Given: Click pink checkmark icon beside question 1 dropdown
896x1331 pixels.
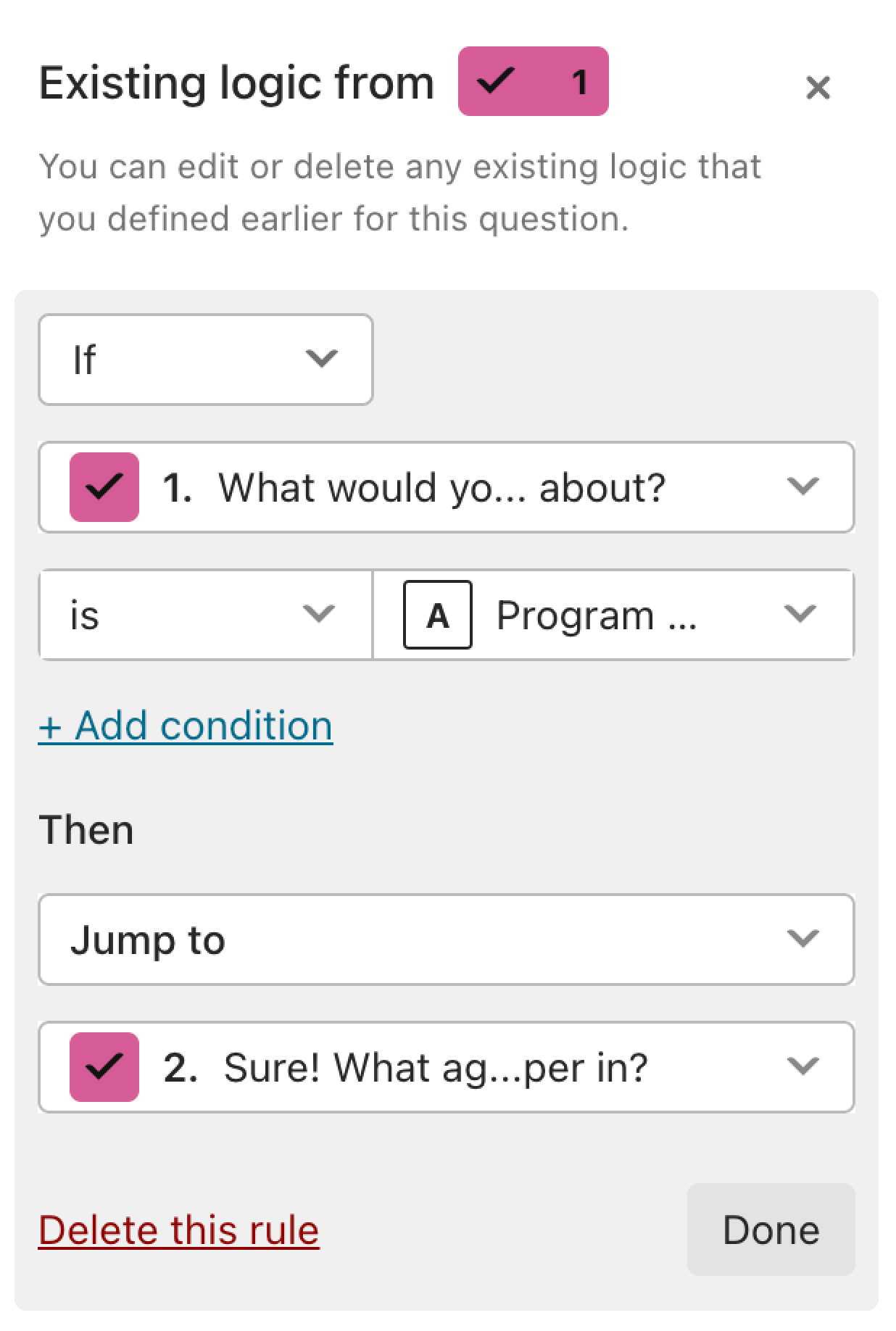Looking at the screenshot, I should click(104, 487).
